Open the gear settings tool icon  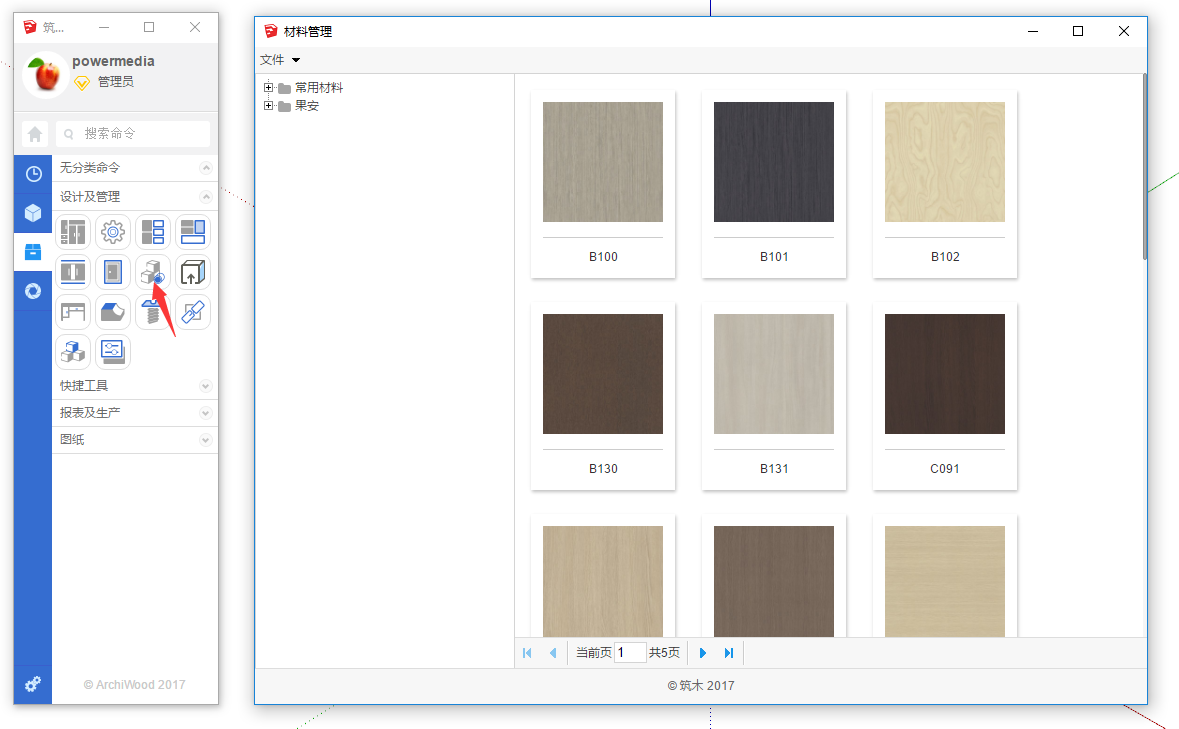pos(113,232)
